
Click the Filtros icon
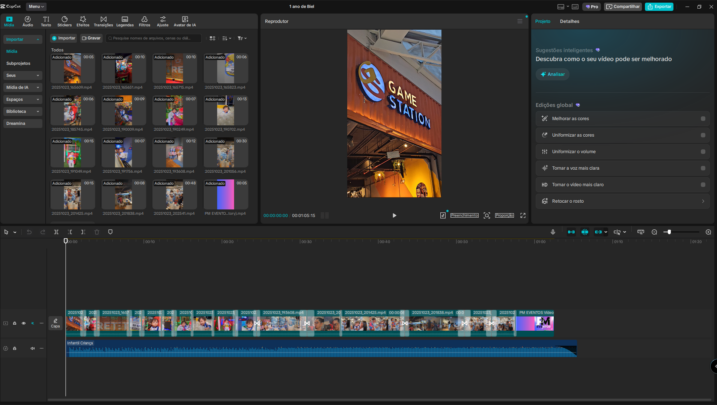pos(145,20)
